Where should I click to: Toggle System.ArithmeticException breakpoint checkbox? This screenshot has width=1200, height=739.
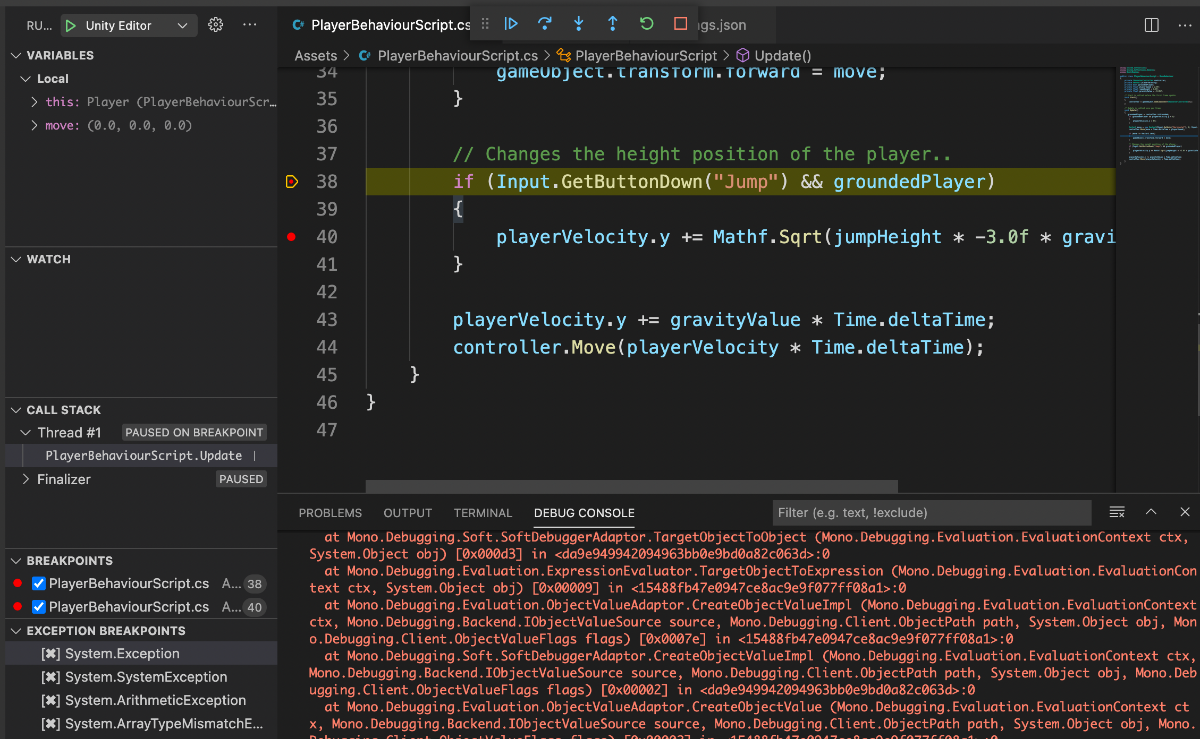(51, 700)
